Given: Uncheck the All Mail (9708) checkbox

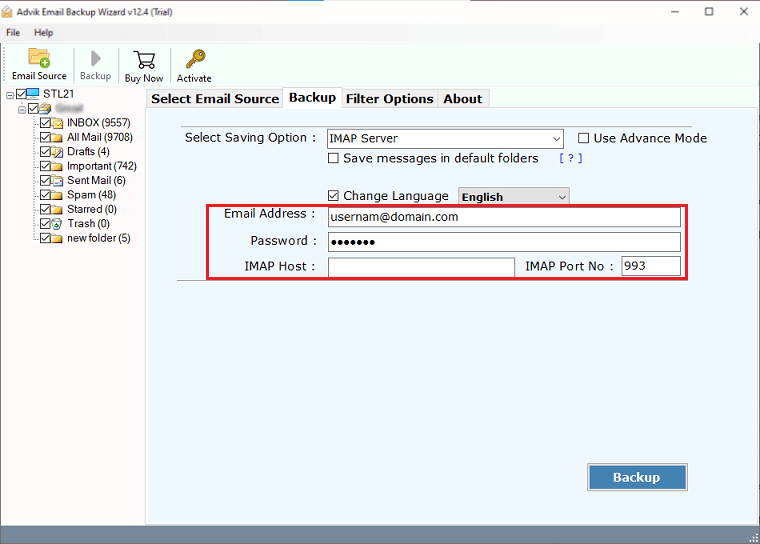Looking at the screenshot, I should 46,137.
